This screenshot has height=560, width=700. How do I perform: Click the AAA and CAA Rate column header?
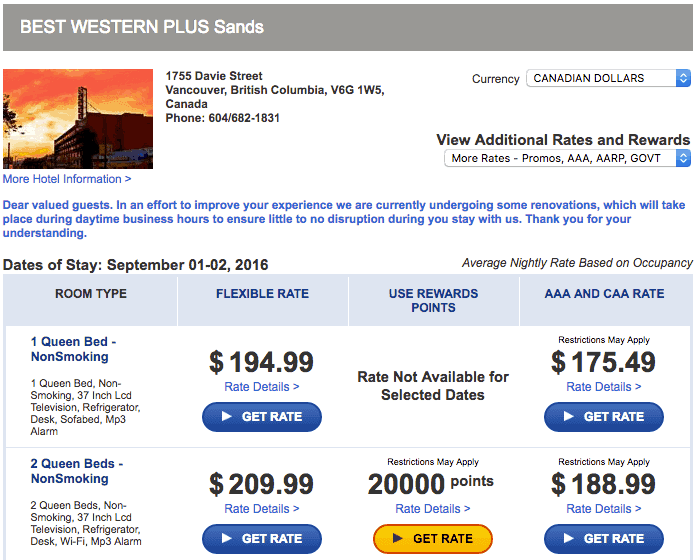tap(604, 294)
